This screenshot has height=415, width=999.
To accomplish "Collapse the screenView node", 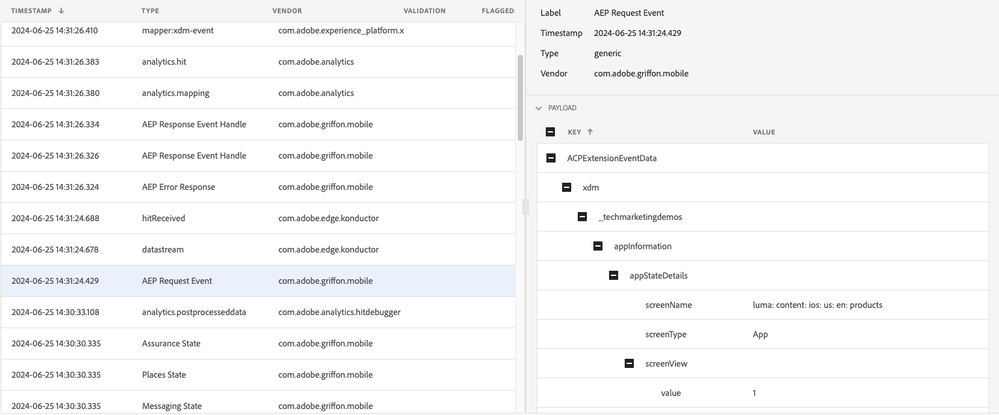I will (629, 364).
